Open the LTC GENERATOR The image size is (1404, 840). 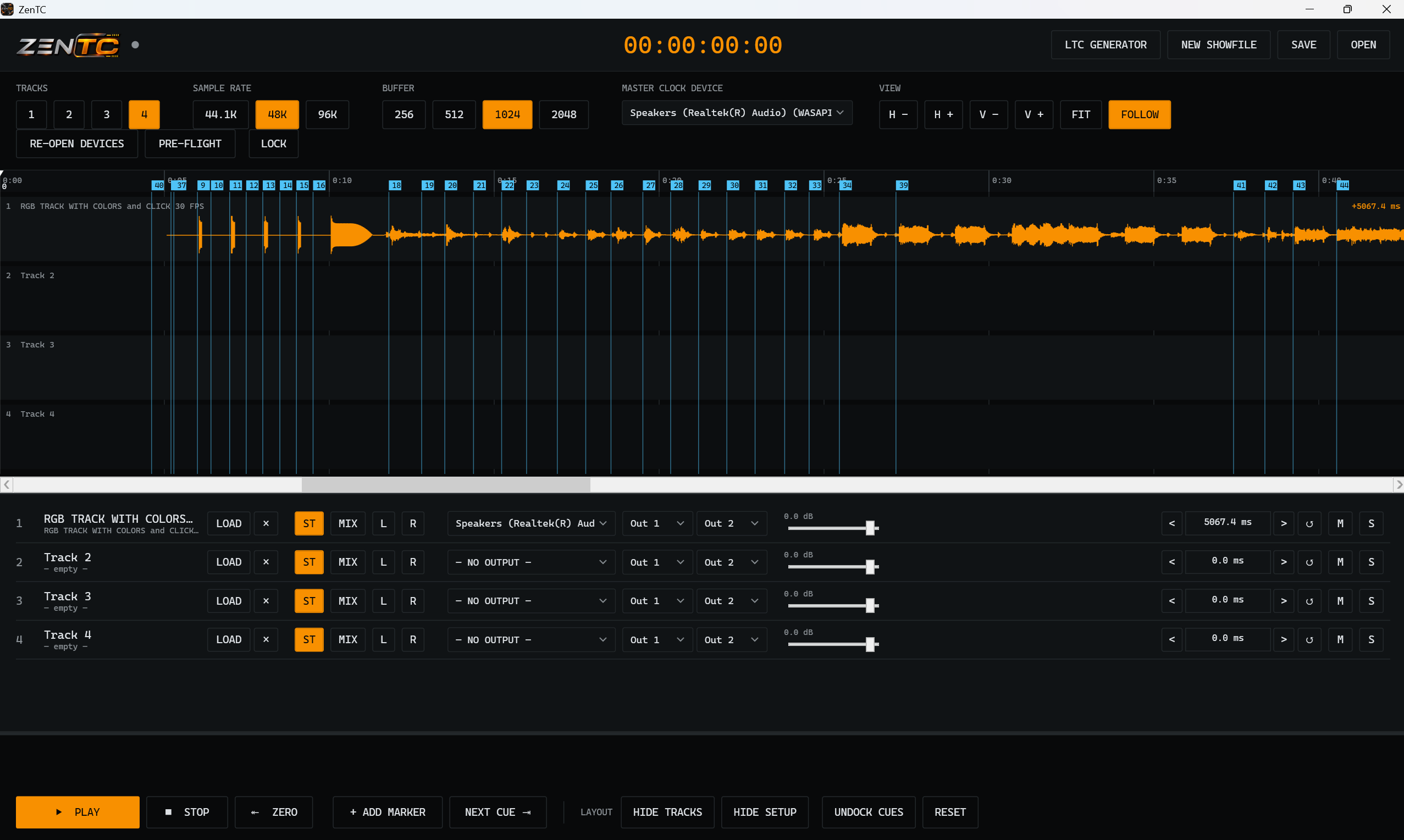tap(1105, 45)
